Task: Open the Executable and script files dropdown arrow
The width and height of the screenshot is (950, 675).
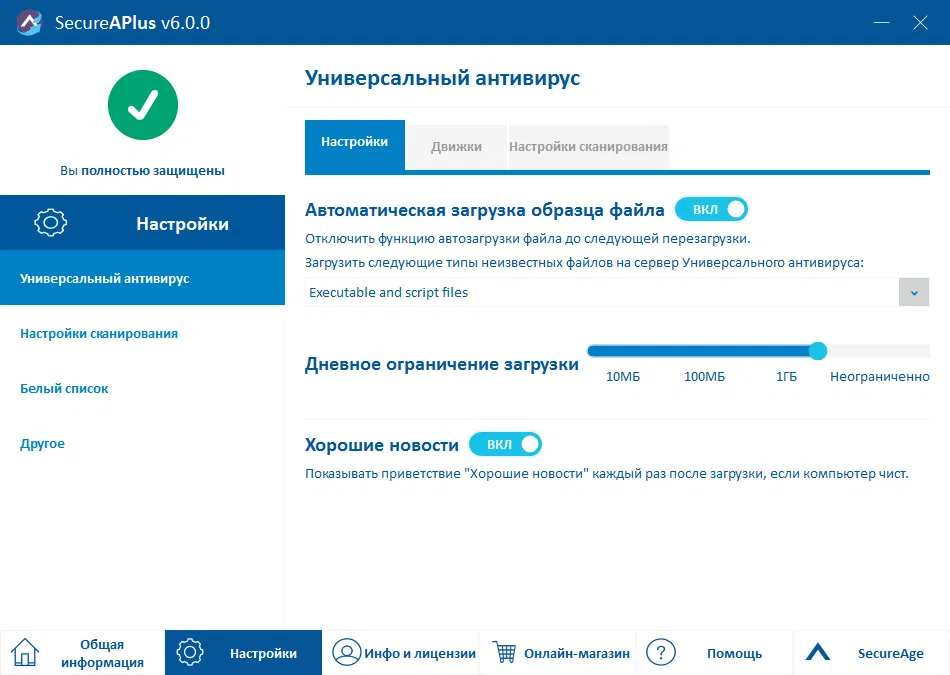Action: 914,293
